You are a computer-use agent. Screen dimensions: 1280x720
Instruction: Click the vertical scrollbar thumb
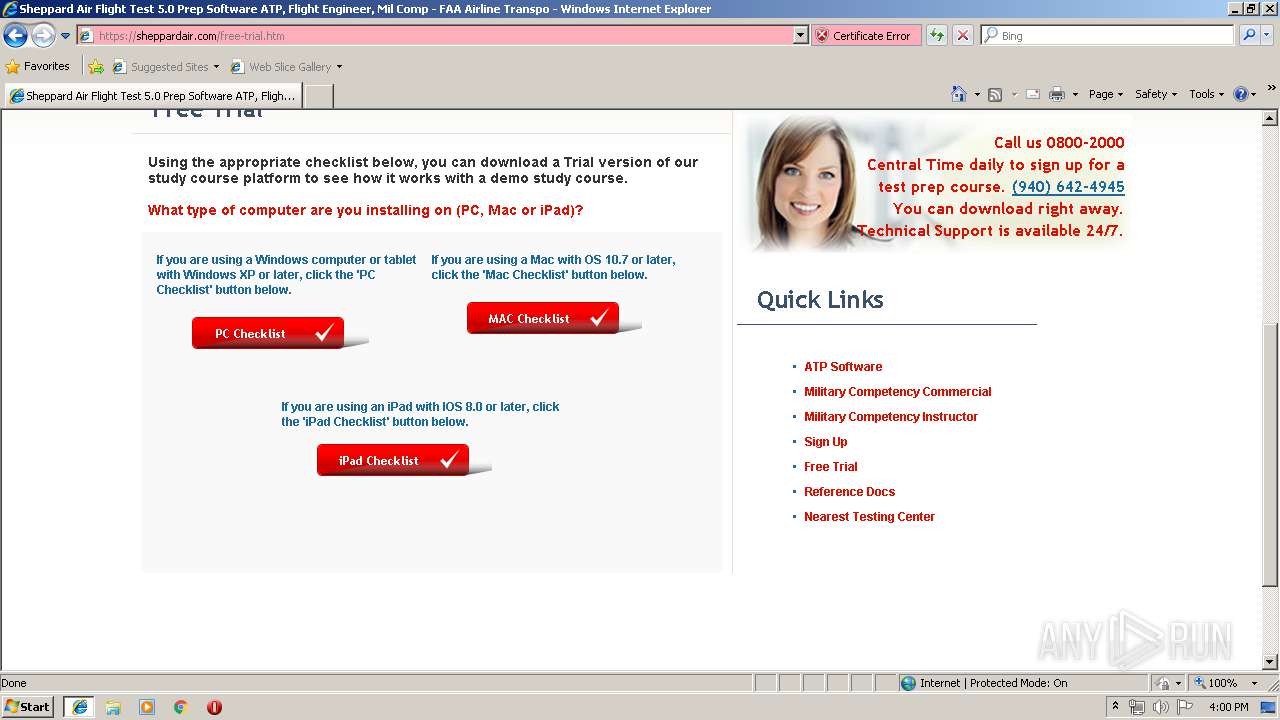pos(1270,455)
